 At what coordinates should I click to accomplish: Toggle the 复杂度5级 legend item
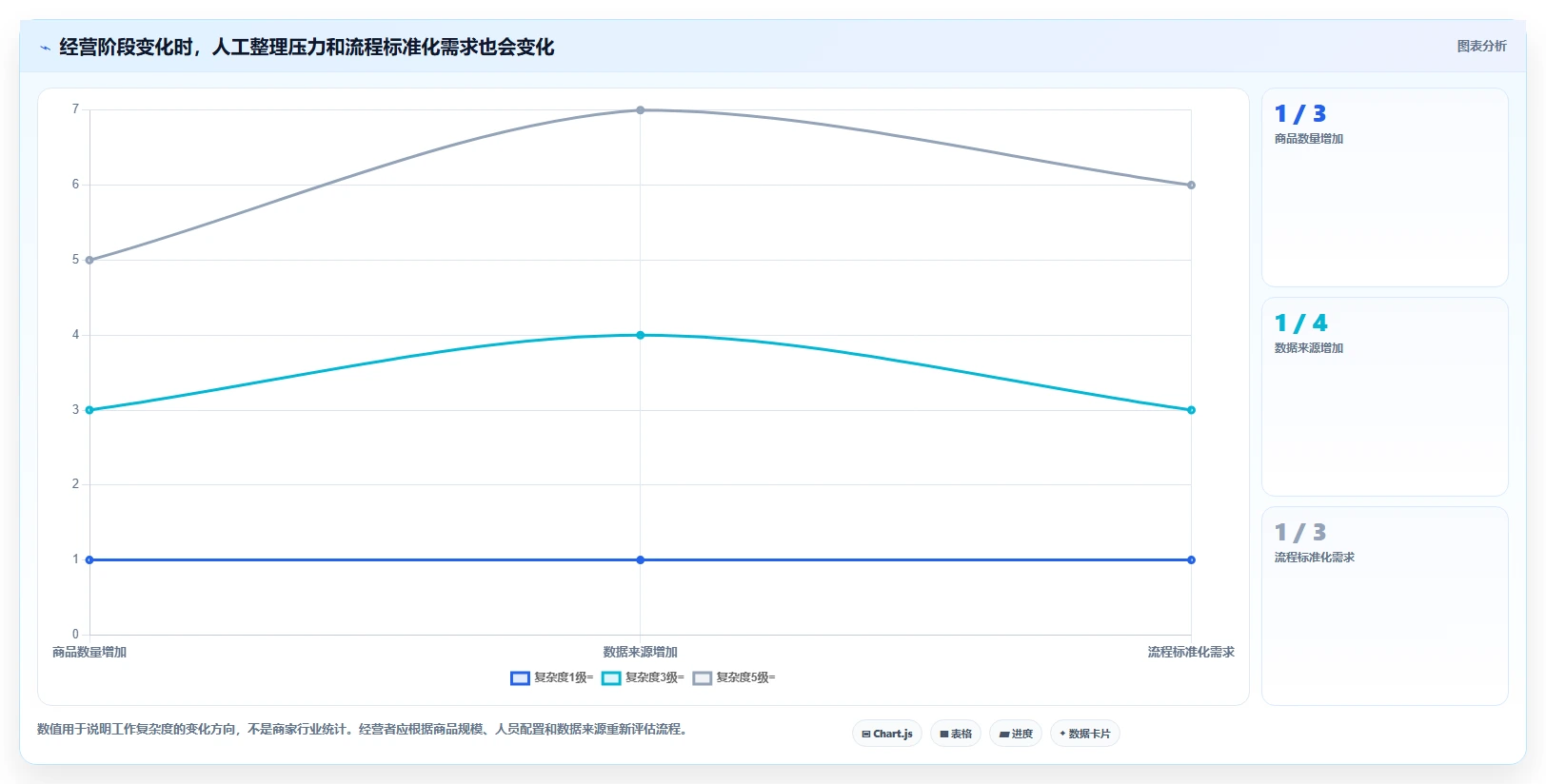click(734, 677)
